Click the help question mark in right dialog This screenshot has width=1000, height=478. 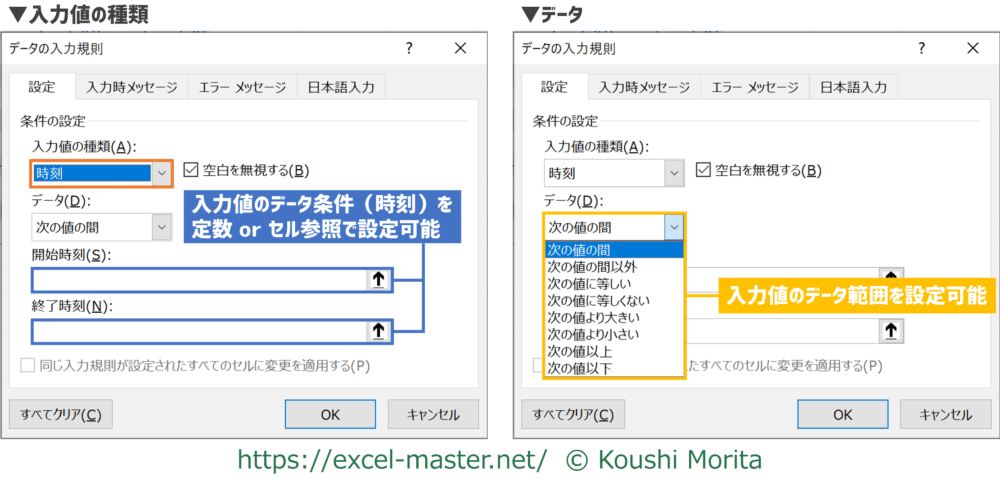pyautogui.click(x=922, y=48)
